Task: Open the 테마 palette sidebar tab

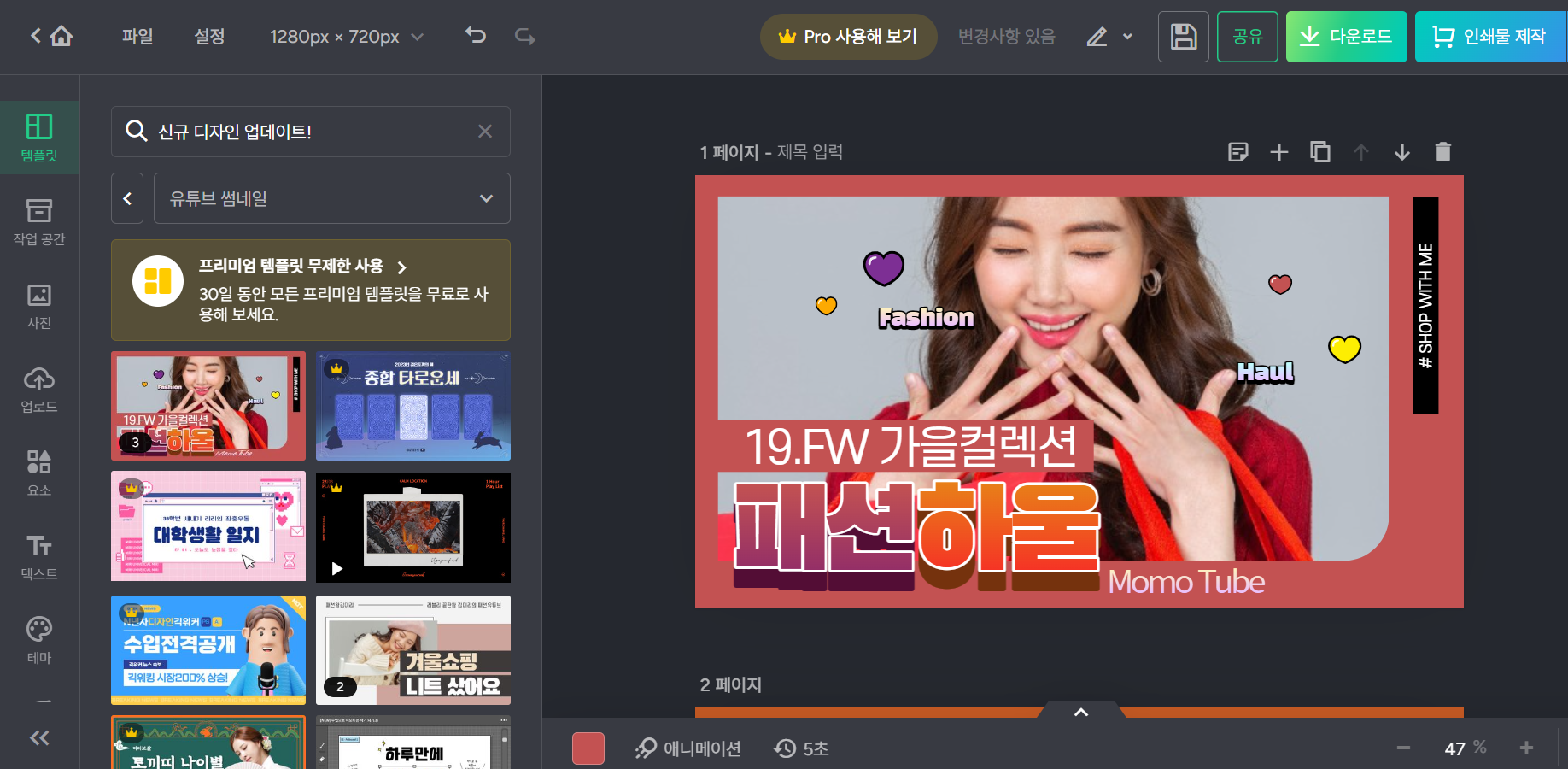Action: tap(39, 640)
